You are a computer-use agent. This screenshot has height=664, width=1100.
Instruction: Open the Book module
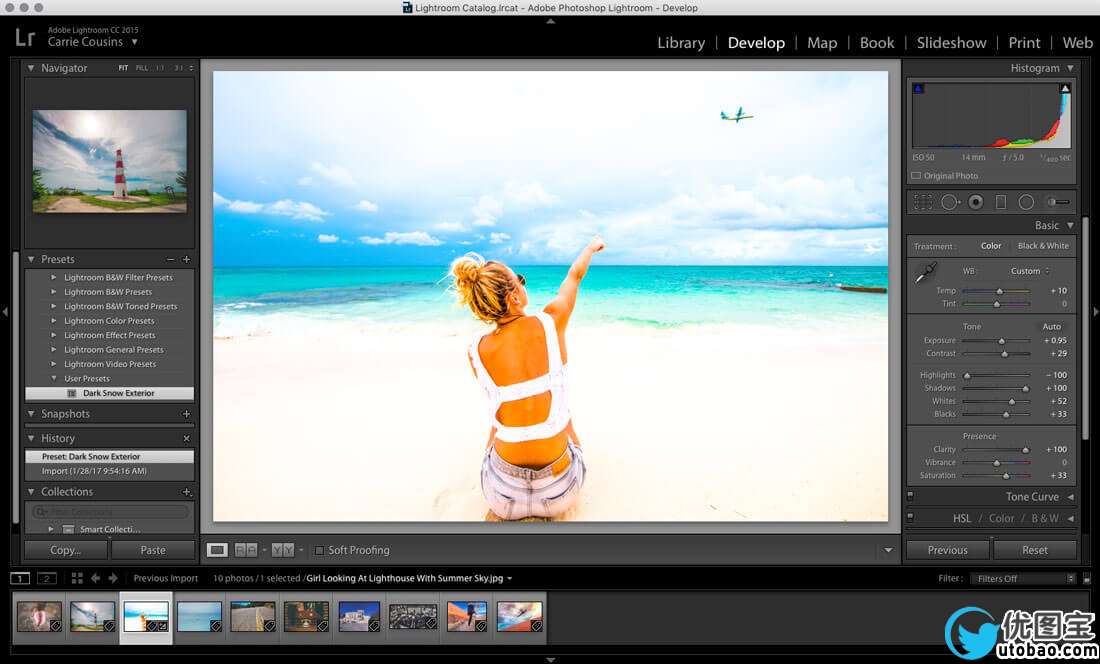(x=877, y=43)
